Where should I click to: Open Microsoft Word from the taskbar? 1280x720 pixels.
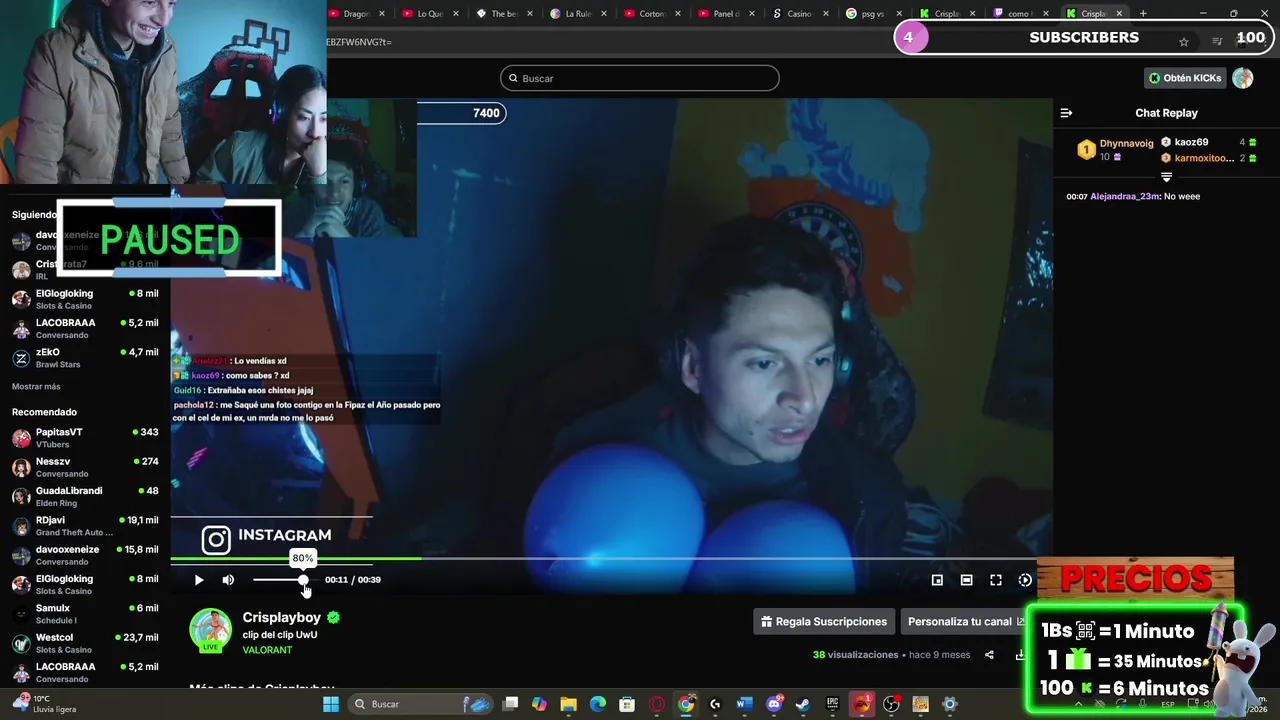[744, 704]
